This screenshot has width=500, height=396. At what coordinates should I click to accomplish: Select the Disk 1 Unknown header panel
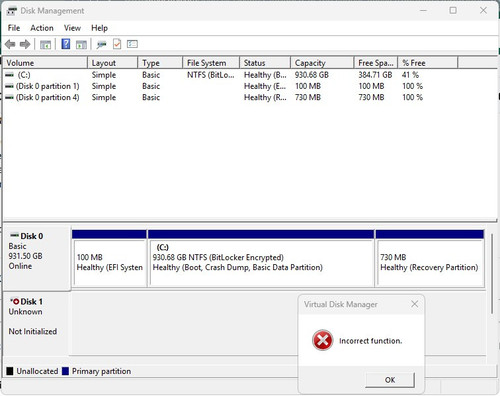[36, 323]
